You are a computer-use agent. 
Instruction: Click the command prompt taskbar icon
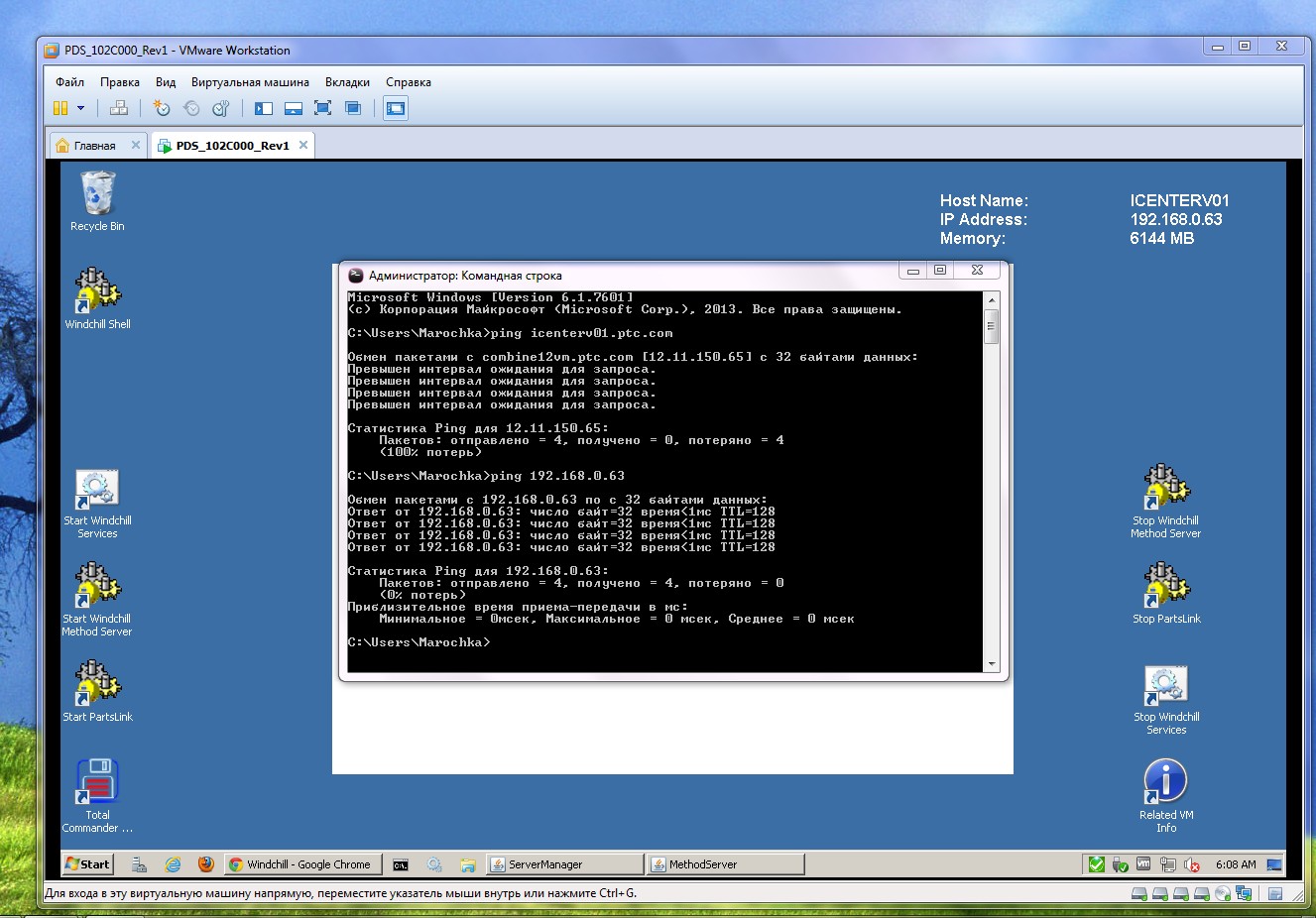[x=401, y=864]
